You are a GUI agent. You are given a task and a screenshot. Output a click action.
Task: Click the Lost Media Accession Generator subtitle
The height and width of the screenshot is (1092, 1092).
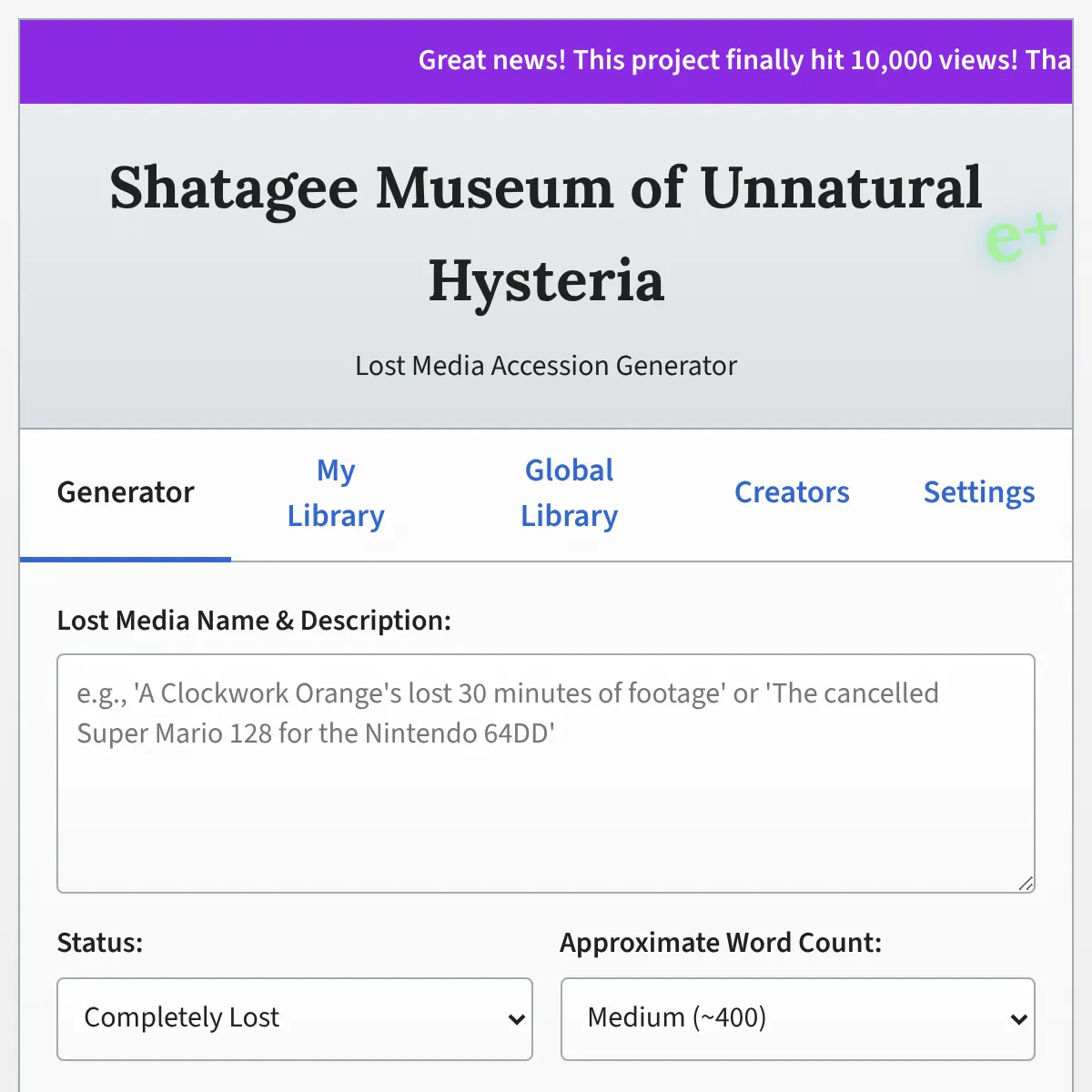[x=546, y=366]
